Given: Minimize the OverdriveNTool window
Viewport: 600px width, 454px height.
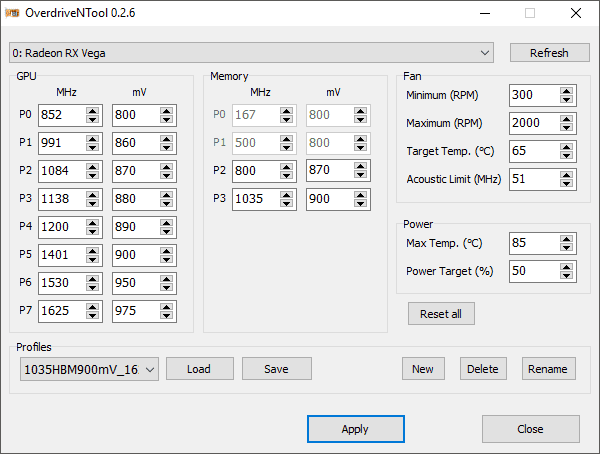Looking at the screenshot, I should pos(485,13).
